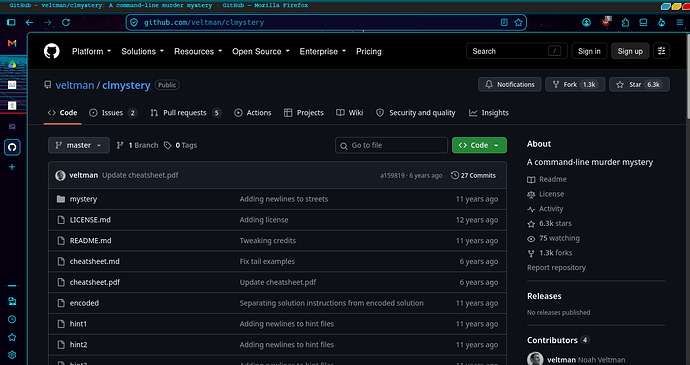The height and width of the screenshot is (365, 690).
Task: Open the green Code dropdown
Action: (479, 145)
